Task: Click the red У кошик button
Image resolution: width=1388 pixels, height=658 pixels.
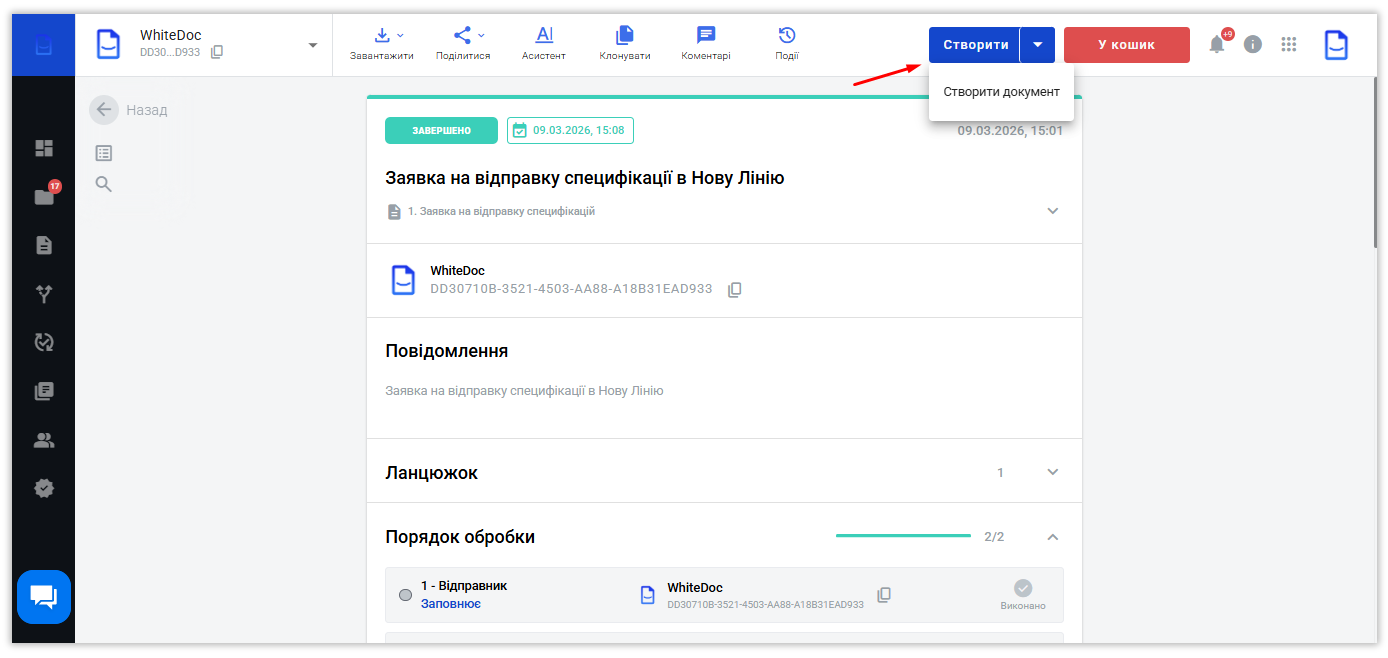Action: (1126, 45)
